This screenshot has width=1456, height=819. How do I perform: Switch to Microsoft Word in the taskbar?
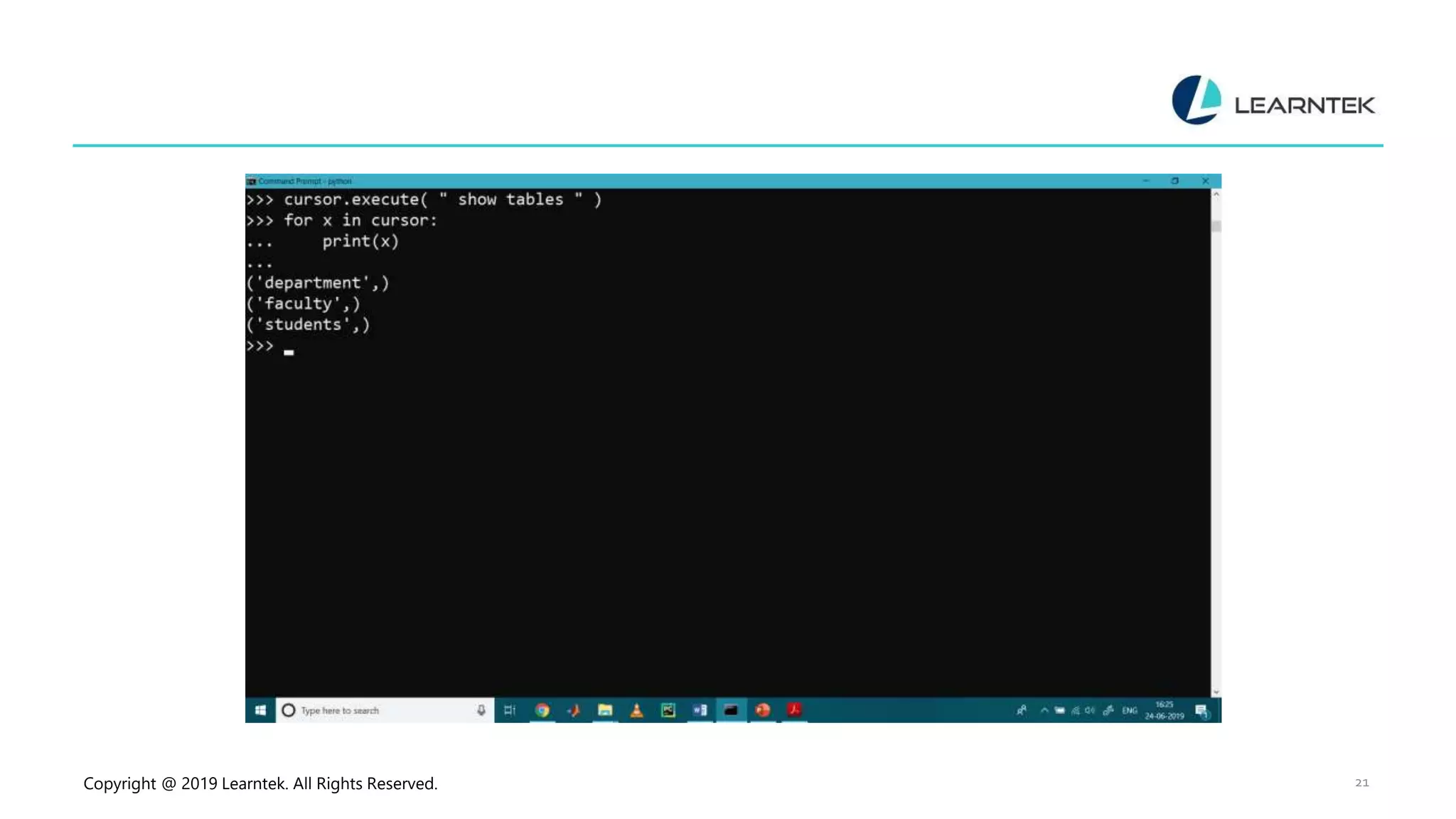click(700, 710)
